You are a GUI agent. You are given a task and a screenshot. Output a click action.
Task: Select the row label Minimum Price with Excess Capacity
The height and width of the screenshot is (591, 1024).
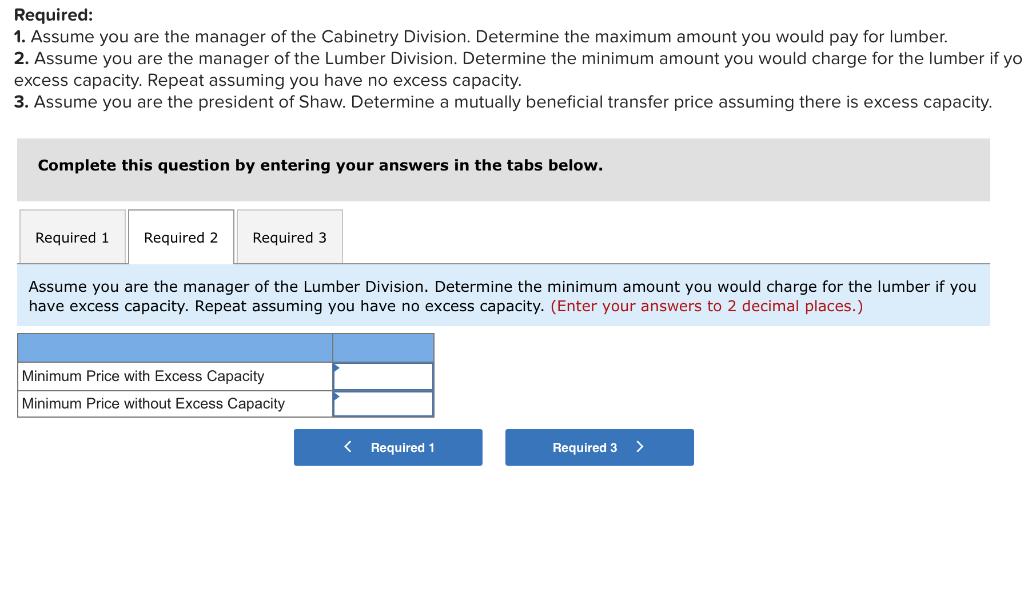[141, 375]
